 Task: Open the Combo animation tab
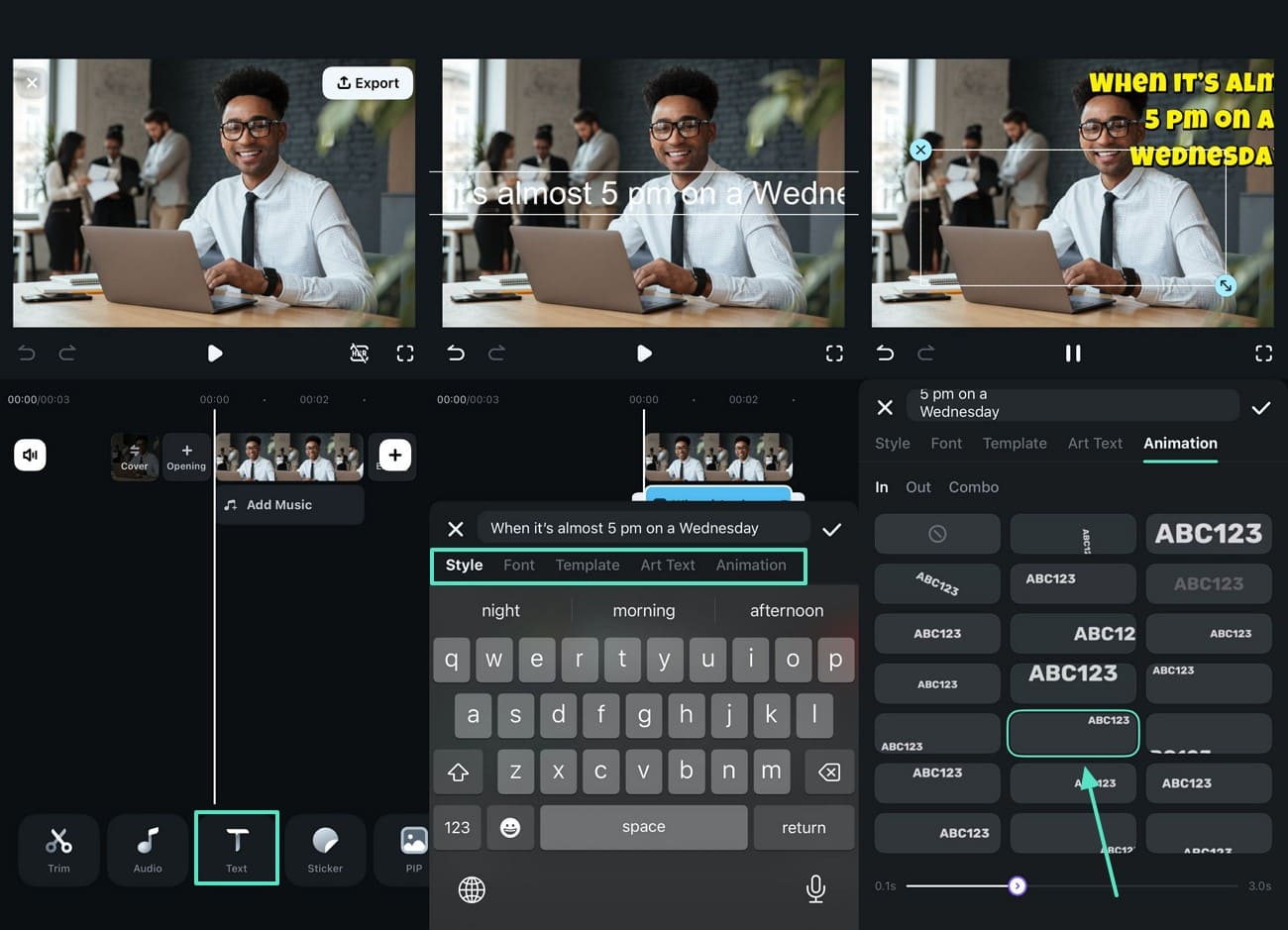click(x=973, y=486)
